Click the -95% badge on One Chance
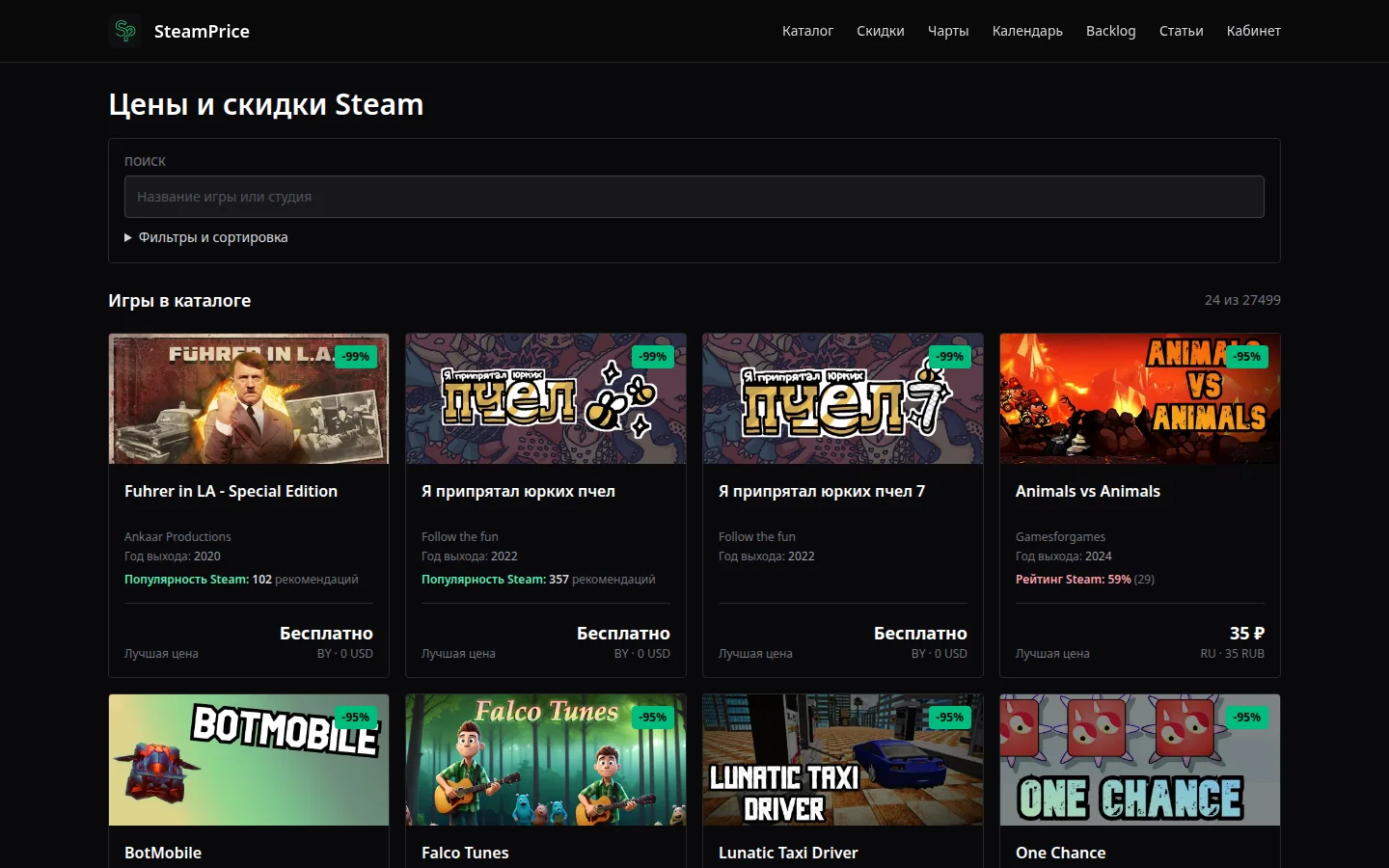The image size is (1389, 868). pos(1248,718)
